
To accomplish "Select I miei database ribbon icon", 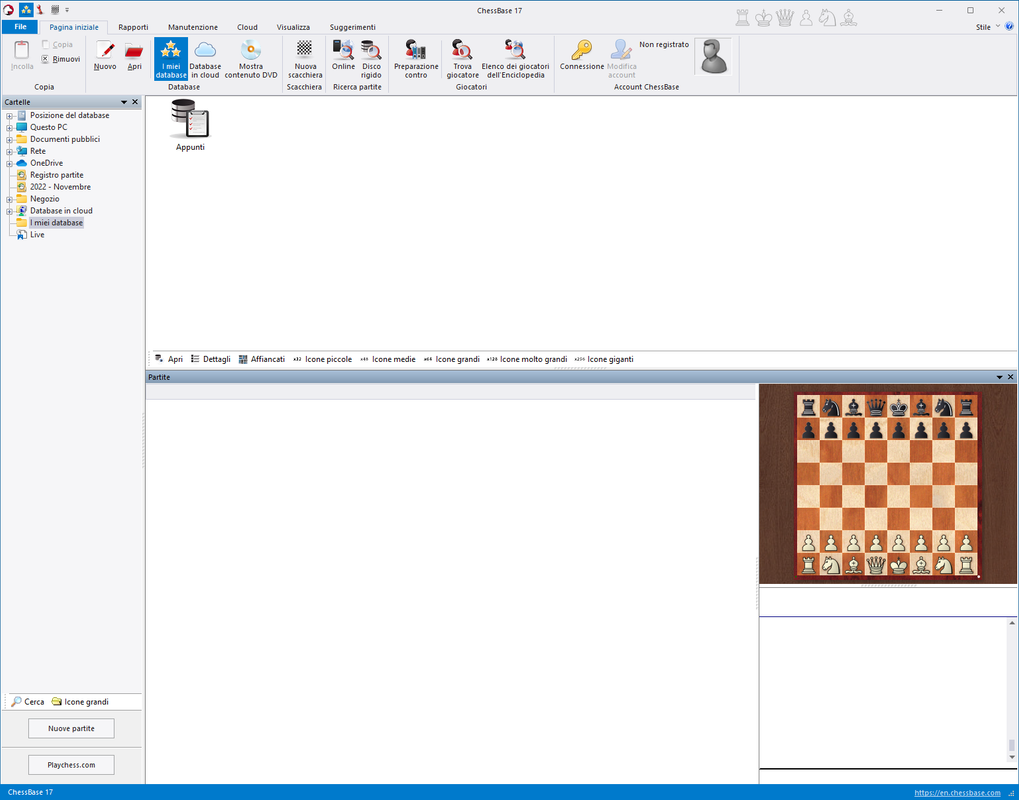I will coord(171,58).
